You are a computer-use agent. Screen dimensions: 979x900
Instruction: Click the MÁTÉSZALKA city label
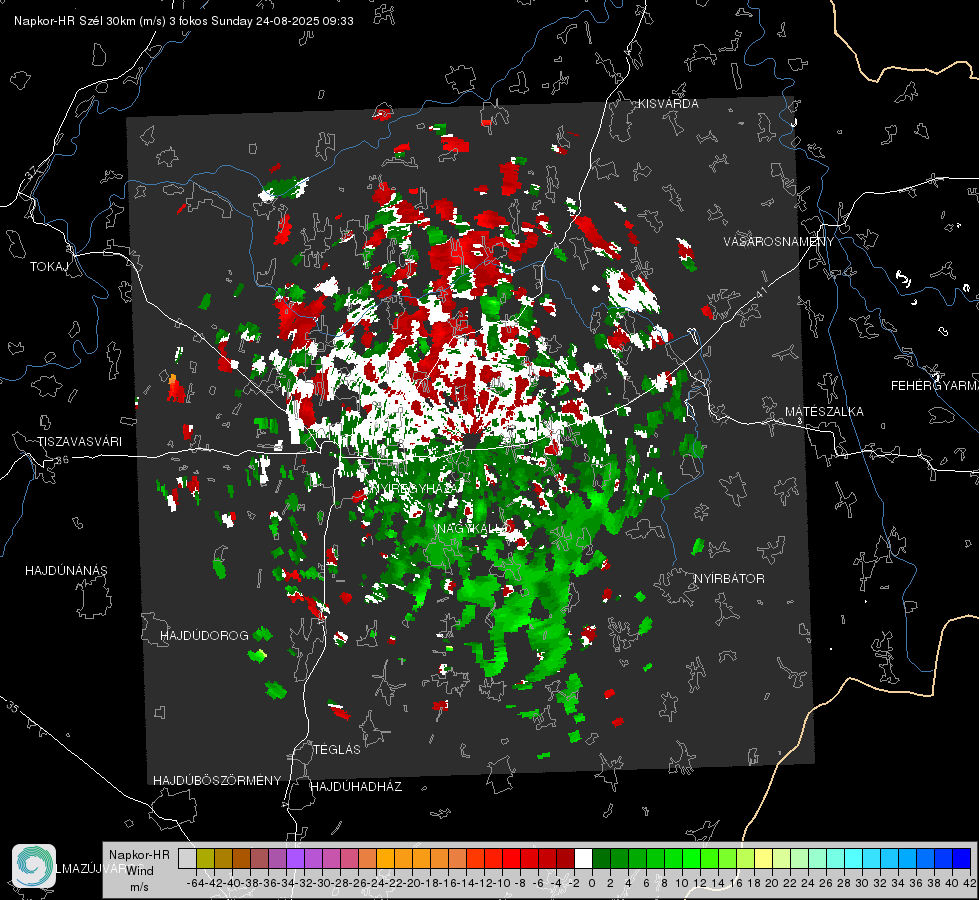point(824,412)
